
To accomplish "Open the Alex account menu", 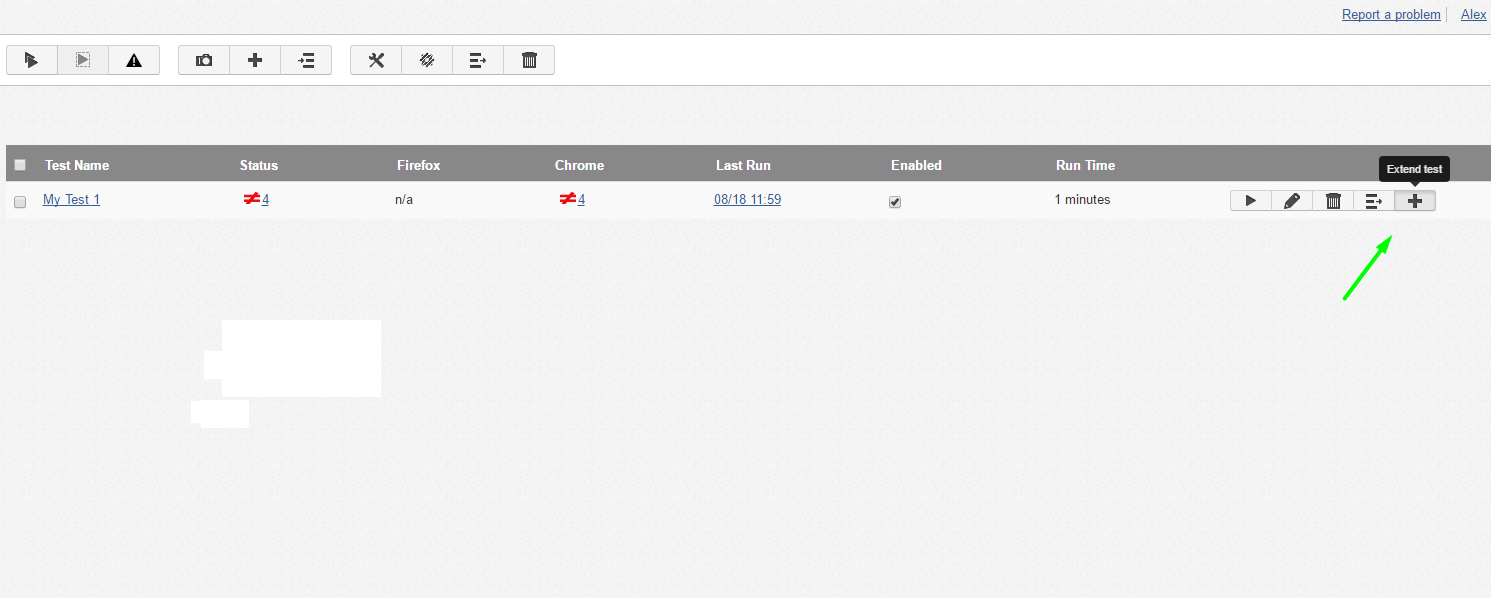I will 1473,14.
